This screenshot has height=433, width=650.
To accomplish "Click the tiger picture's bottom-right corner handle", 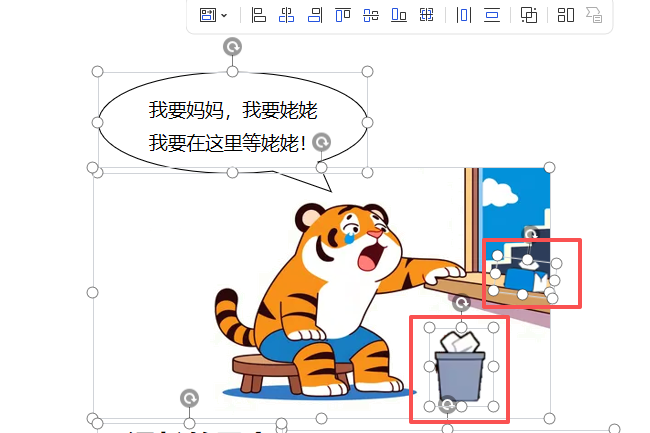I will pos(549,418).
